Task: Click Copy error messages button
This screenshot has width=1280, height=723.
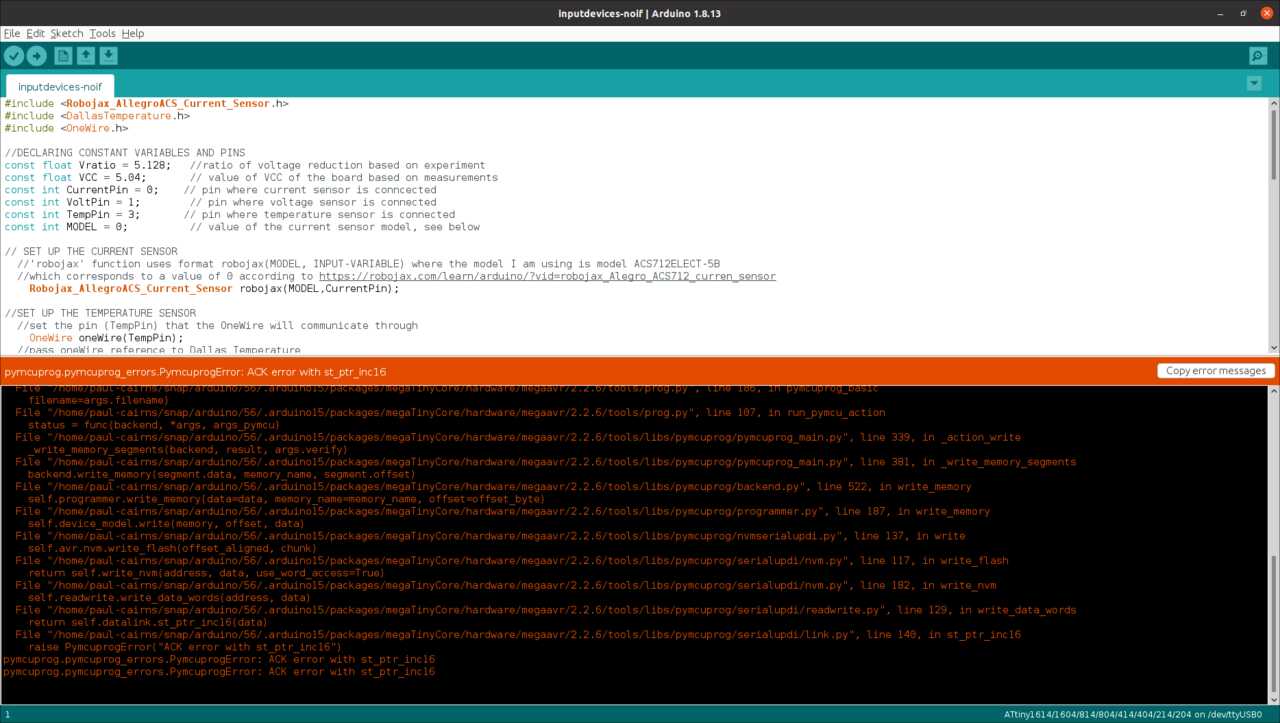Action: coord(1216,371)
